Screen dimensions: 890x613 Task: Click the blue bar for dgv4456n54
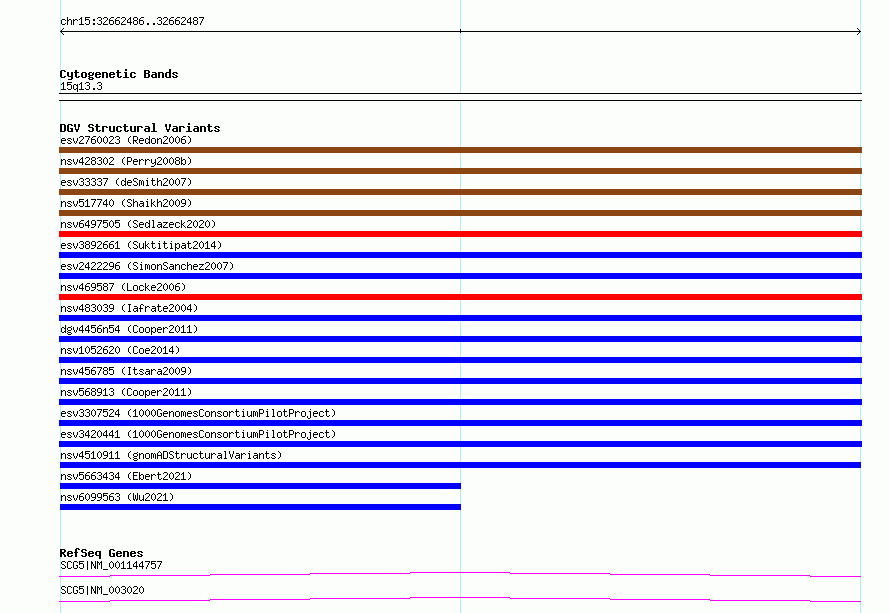coord(460,339)
